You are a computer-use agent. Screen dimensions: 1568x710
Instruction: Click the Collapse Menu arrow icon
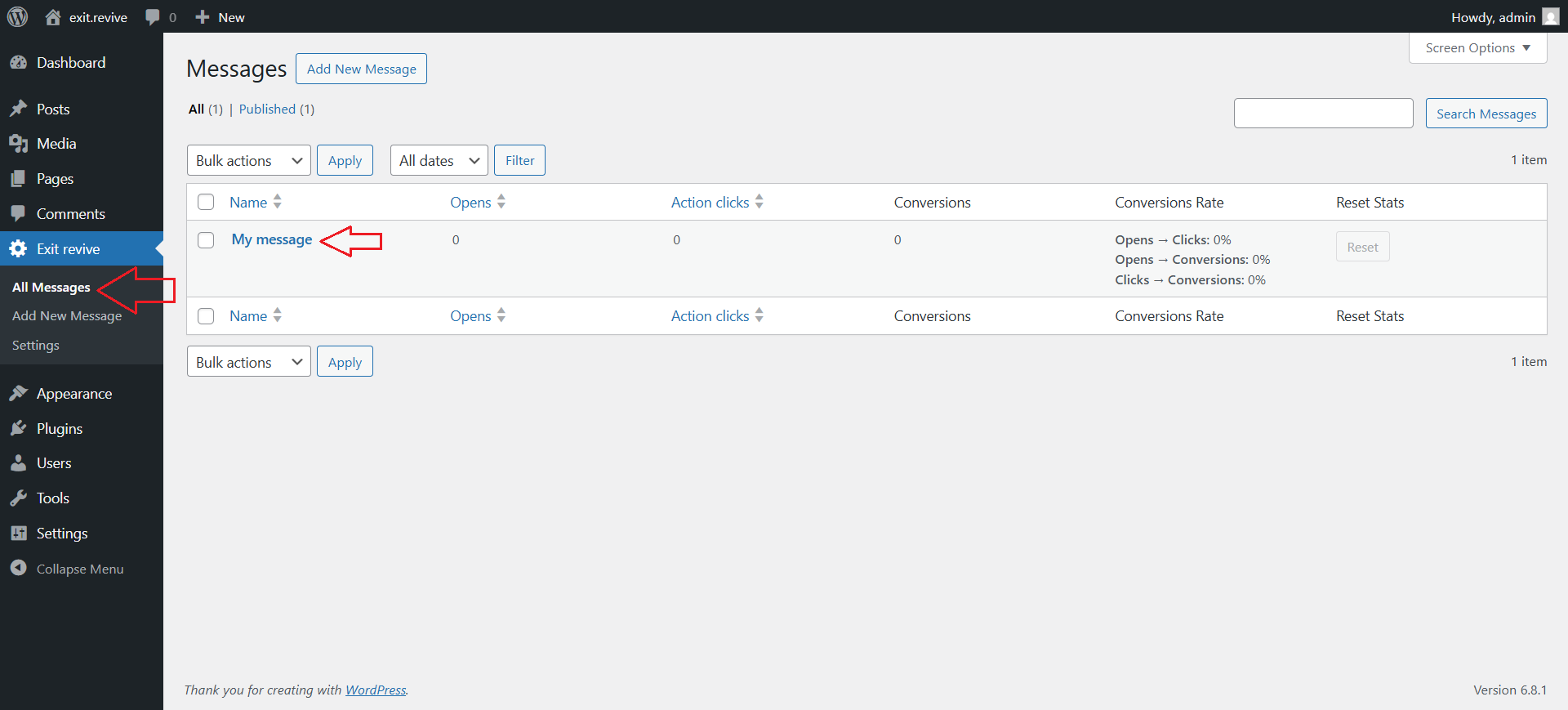point(19,569)
